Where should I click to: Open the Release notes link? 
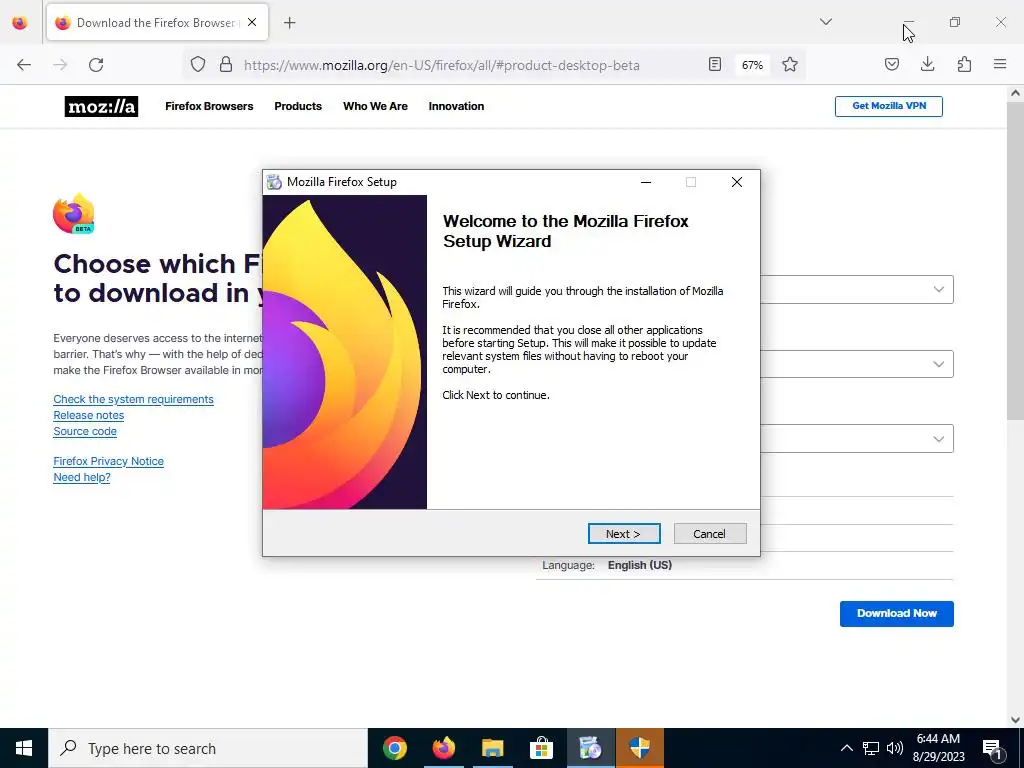pyautogui.click(x=89, y=415)
